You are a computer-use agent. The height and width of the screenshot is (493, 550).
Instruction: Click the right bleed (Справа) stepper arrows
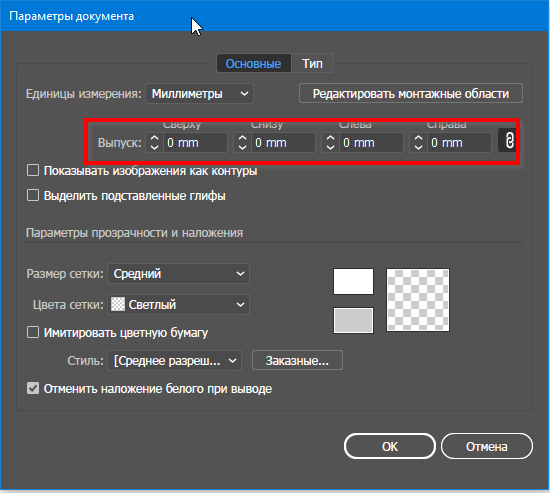(x=418, y=142)
